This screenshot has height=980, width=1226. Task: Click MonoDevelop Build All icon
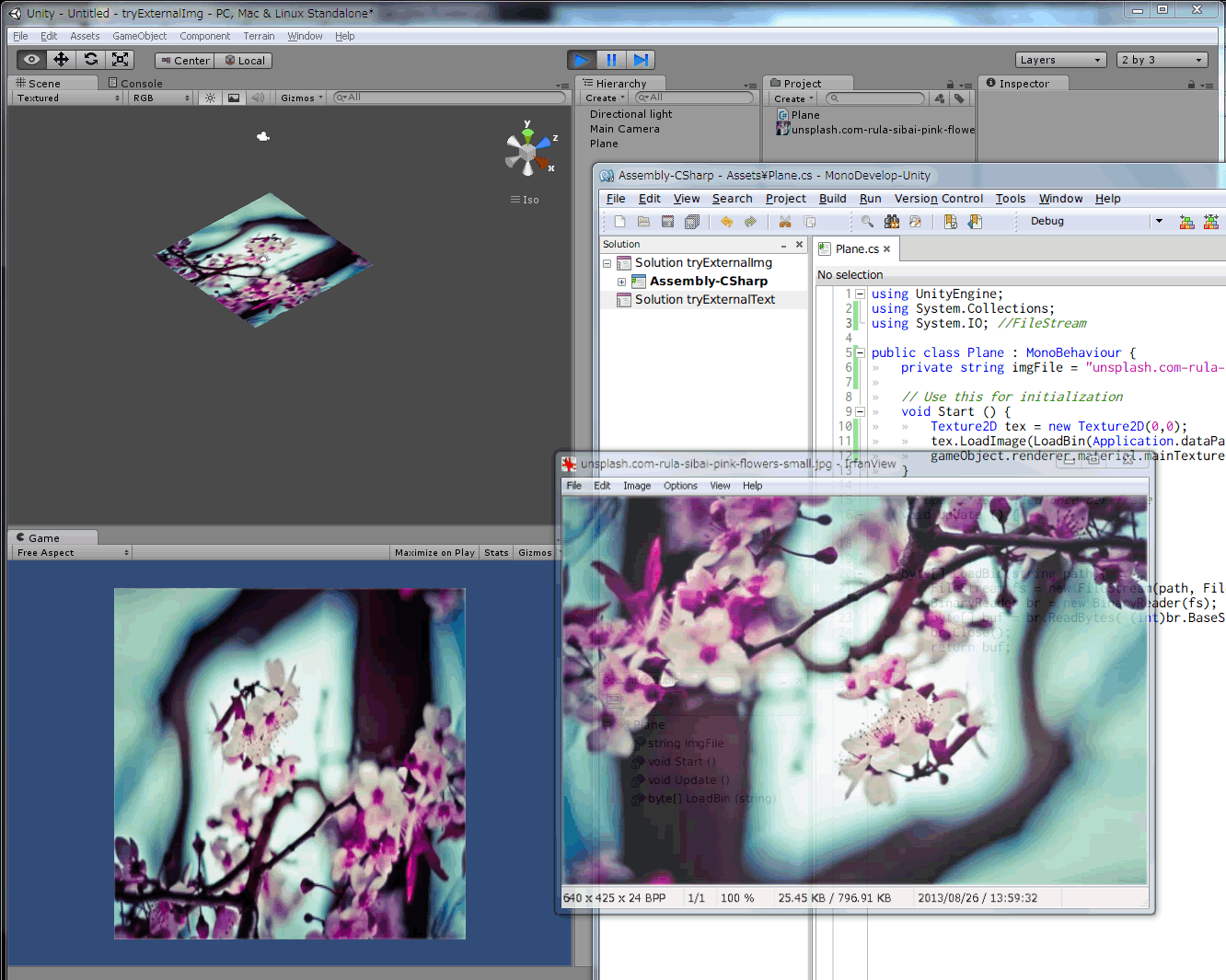1186,222
